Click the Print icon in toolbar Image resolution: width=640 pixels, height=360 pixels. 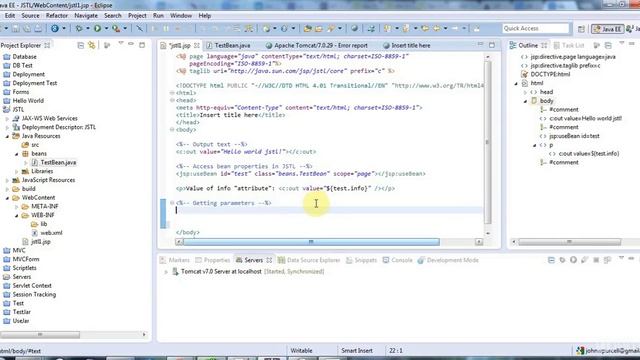click(x=38, y=29)
